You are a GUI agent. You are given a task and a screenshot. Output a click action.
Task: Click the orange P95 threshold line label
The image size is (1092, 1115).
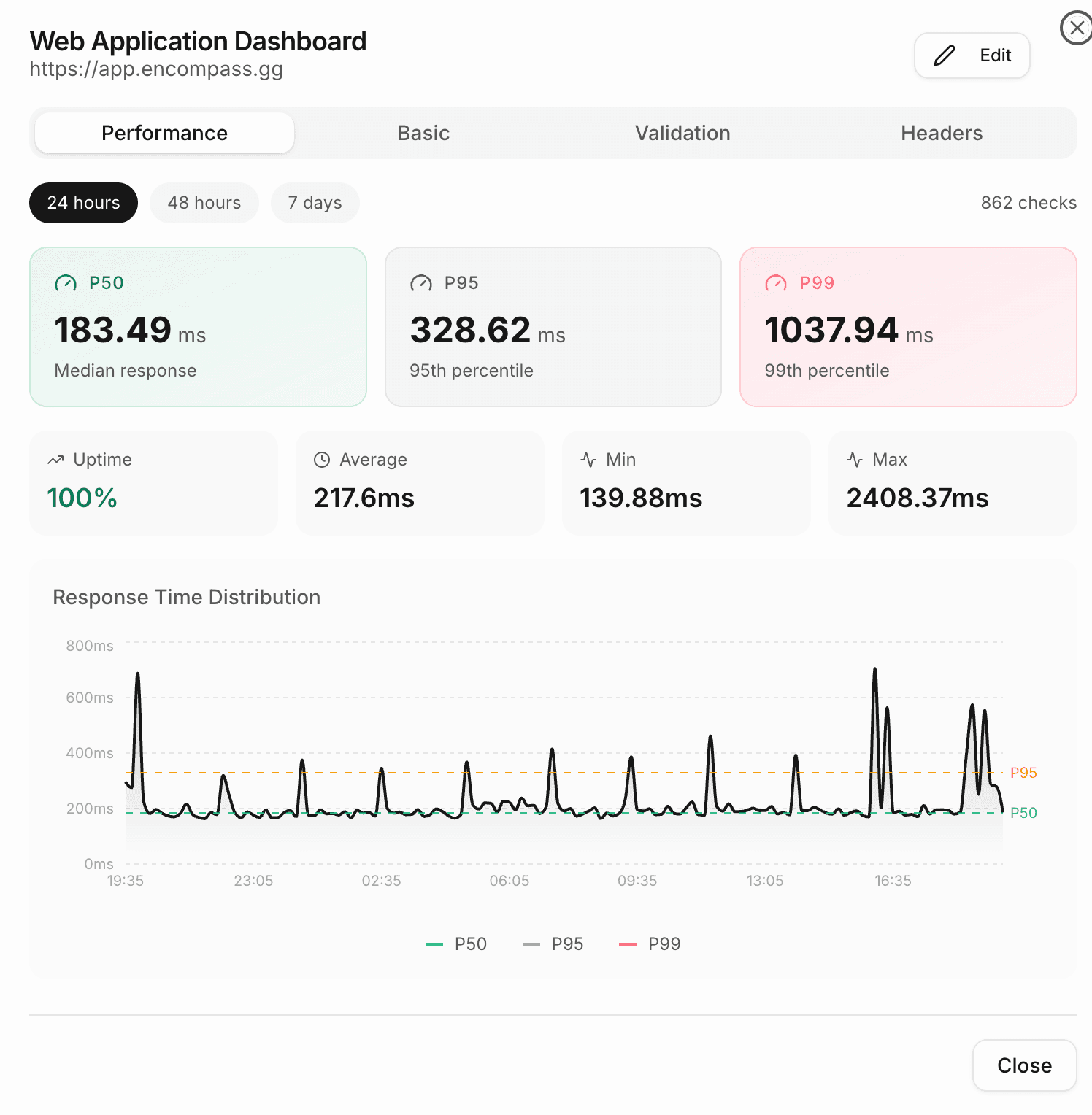click(1023, 773)
